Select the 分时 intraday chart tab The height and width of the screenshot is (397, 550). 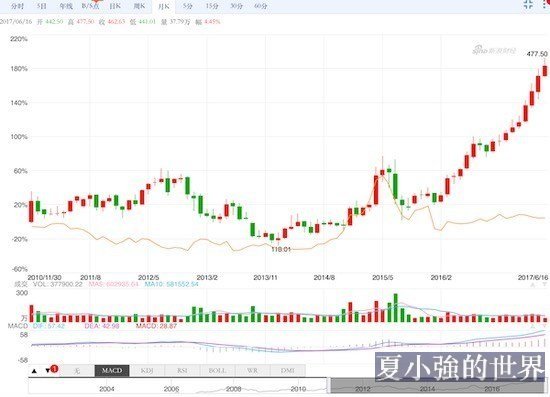click(x=17, y=6)
